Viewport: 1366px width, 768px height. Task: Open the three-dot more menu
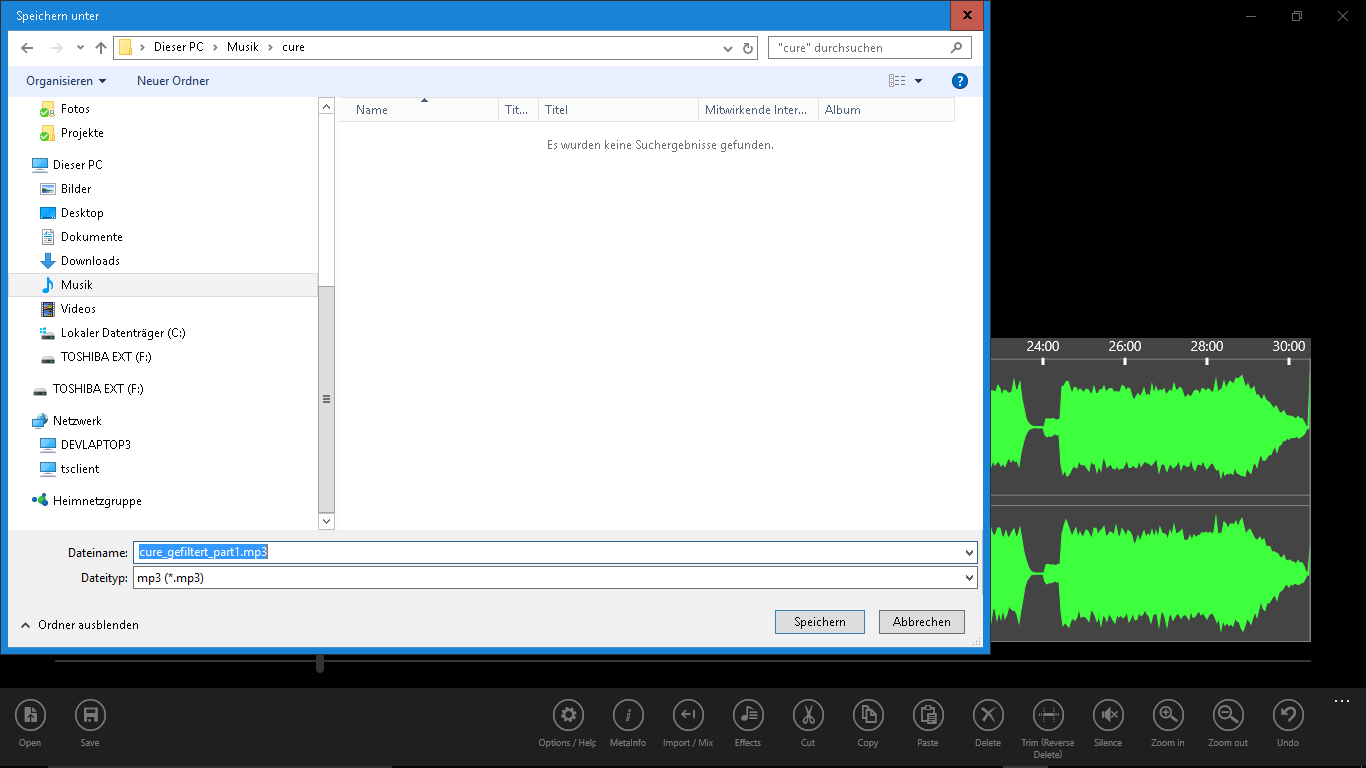coord(1342,702)
